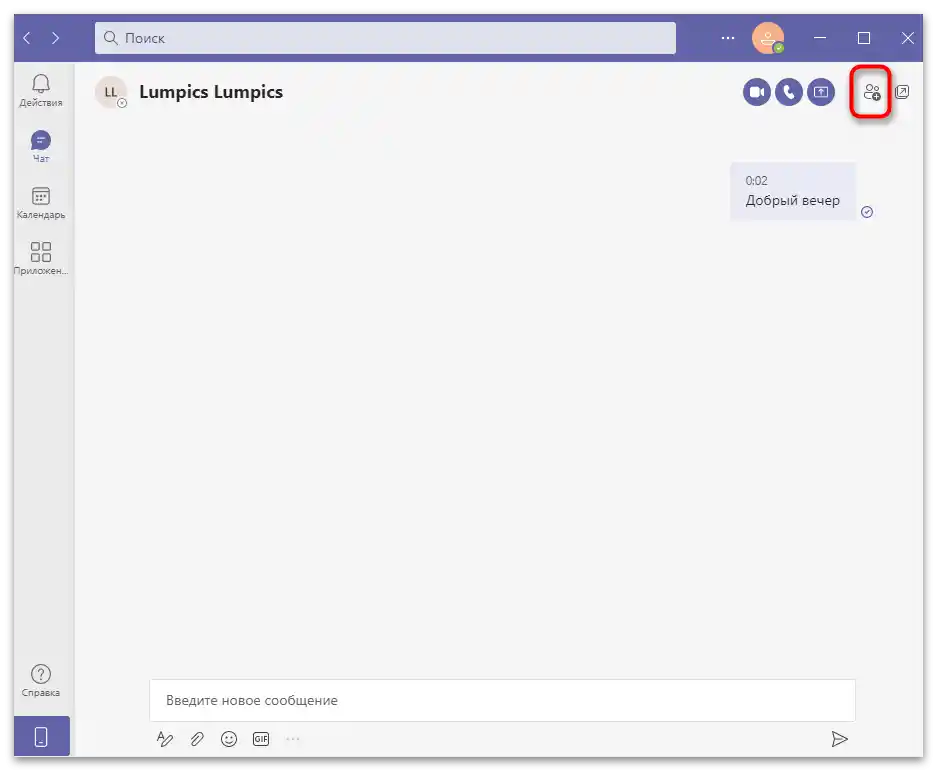Click the 0:02 message timestamp

pos(756,180)
